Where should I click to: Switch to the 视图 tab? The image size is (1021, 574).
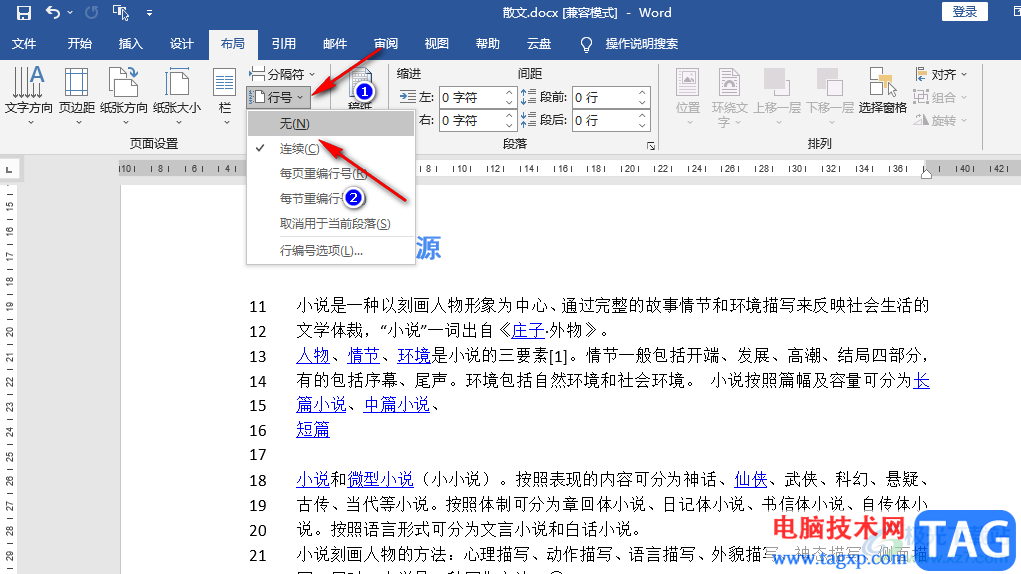(437, 44)
